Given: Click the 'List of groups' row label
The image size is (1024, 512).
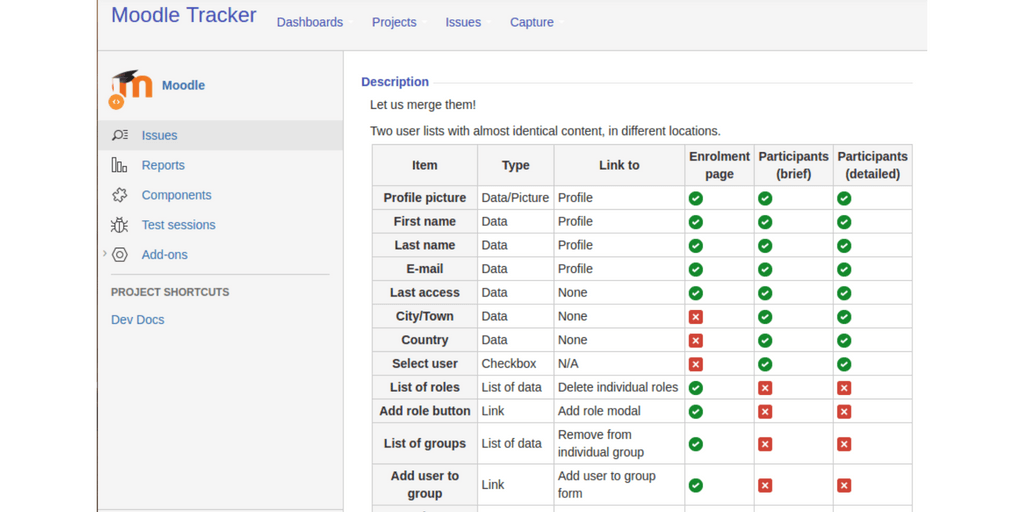Looking at the screenshot, I should 425,443.
